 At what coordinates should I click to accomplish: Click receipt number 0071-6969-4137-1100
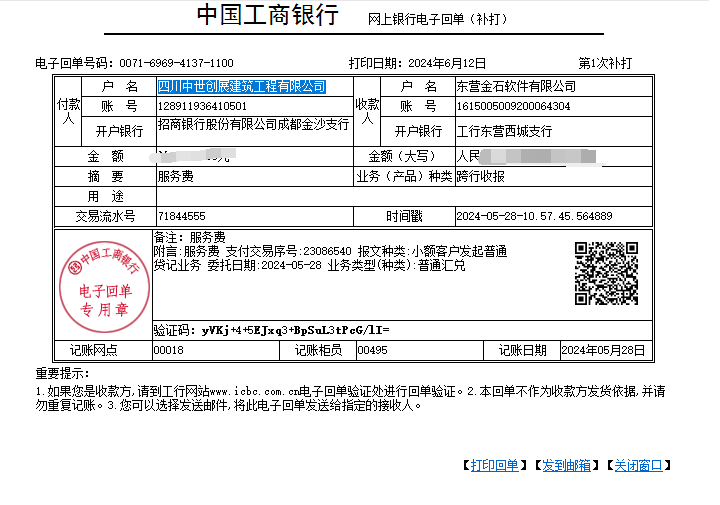pos(176,63)
